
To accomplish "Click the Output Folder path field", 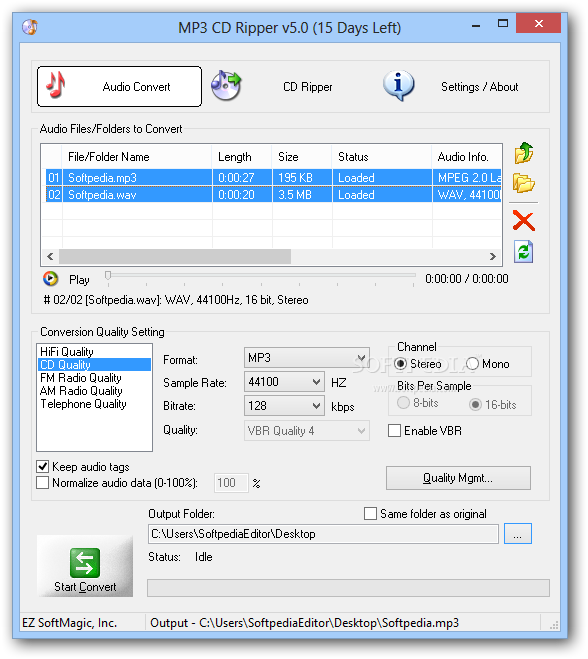I will coord(323,534).
